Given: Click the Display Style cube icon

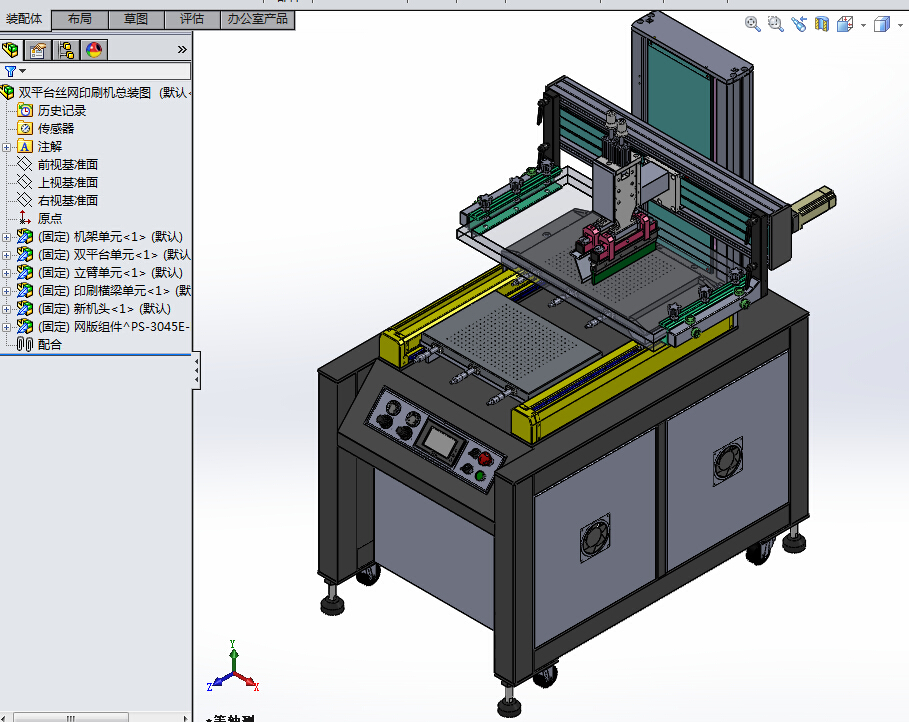Looking at the screenshot, I should 882,24.
